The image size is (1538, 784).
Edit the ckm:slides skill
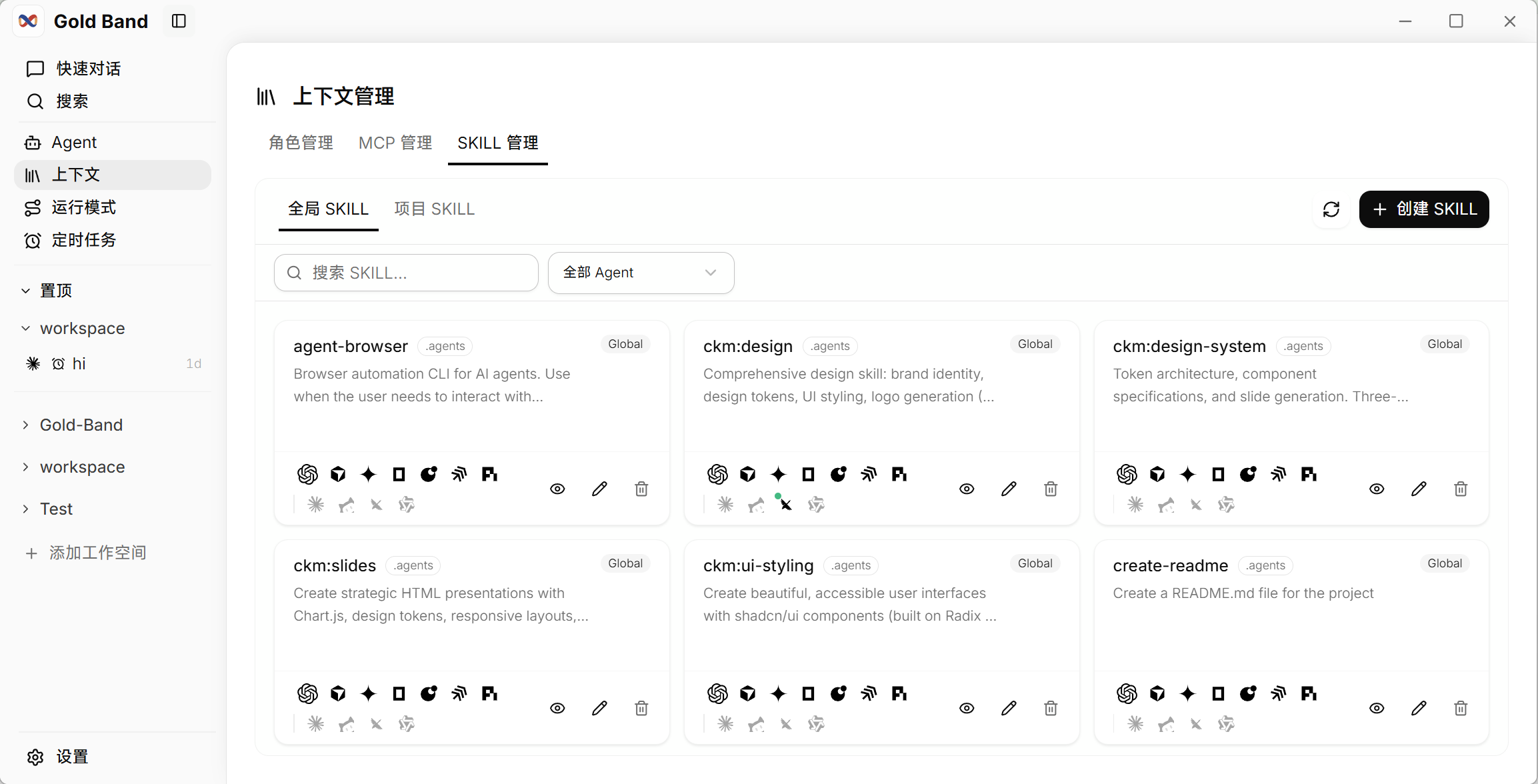[599, 708]
